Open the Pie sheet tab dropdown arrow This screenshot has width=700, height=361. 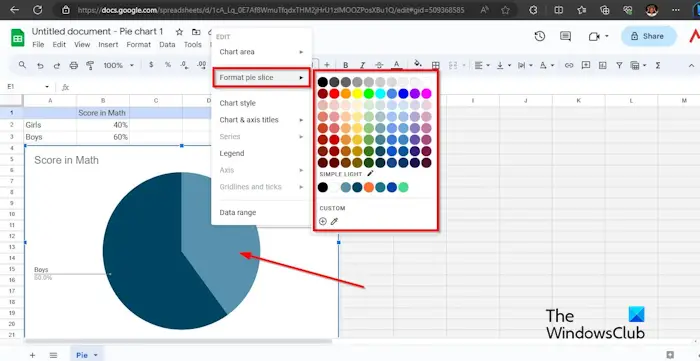coord(96,355)
